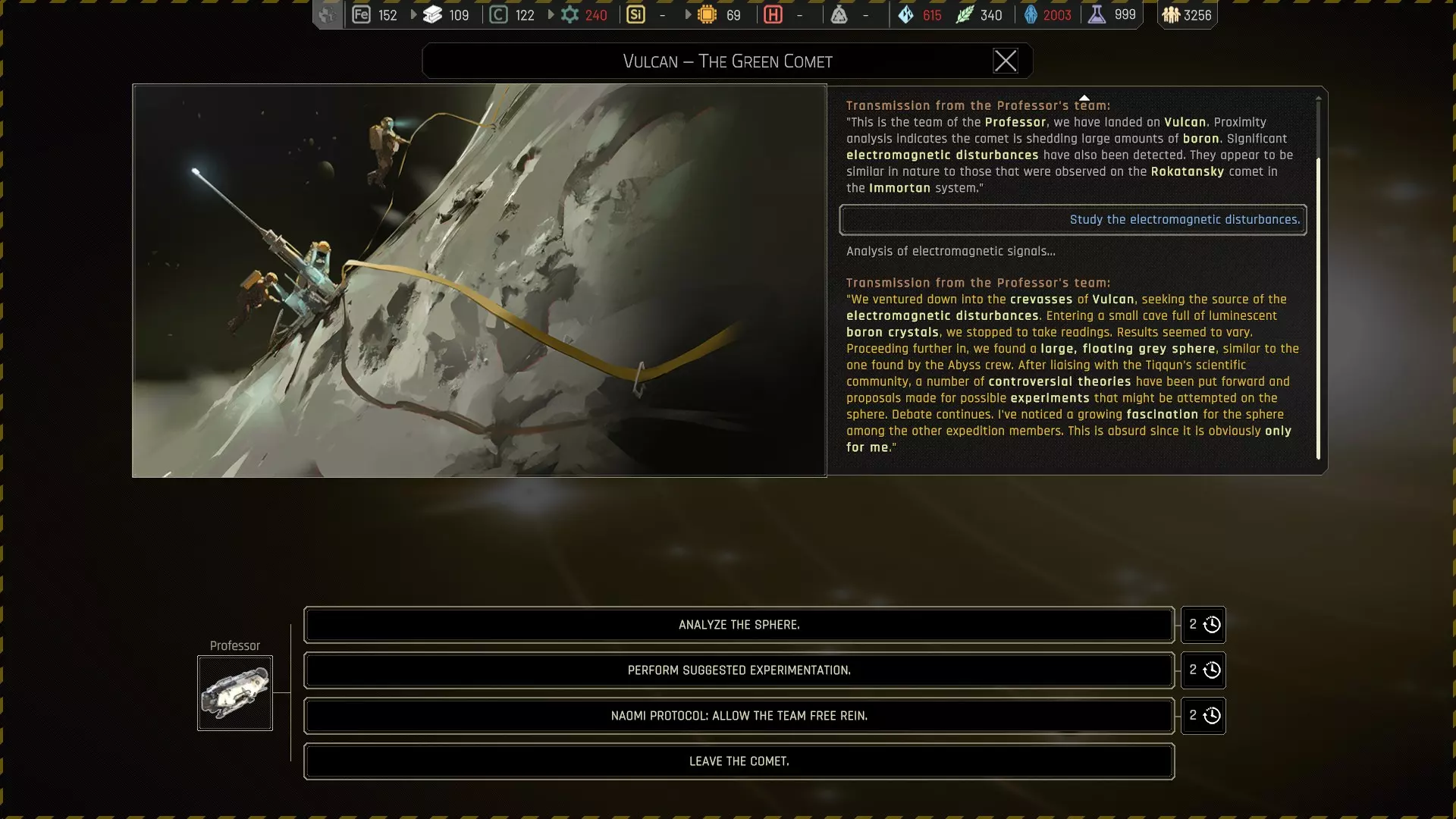Click the alloy plates resource icon

coord(432,14)
